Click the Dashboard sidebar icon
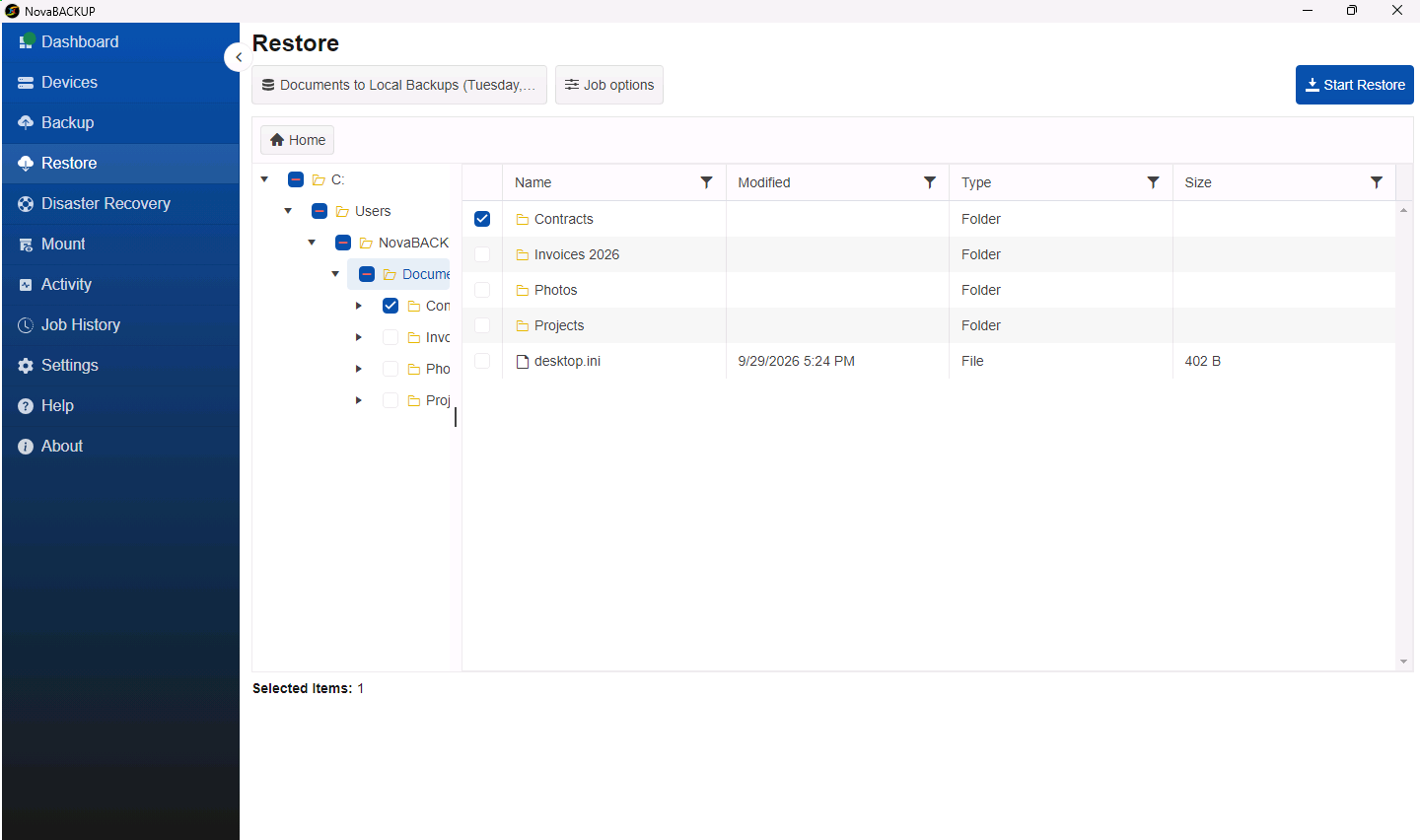 [x=27, y=41]
